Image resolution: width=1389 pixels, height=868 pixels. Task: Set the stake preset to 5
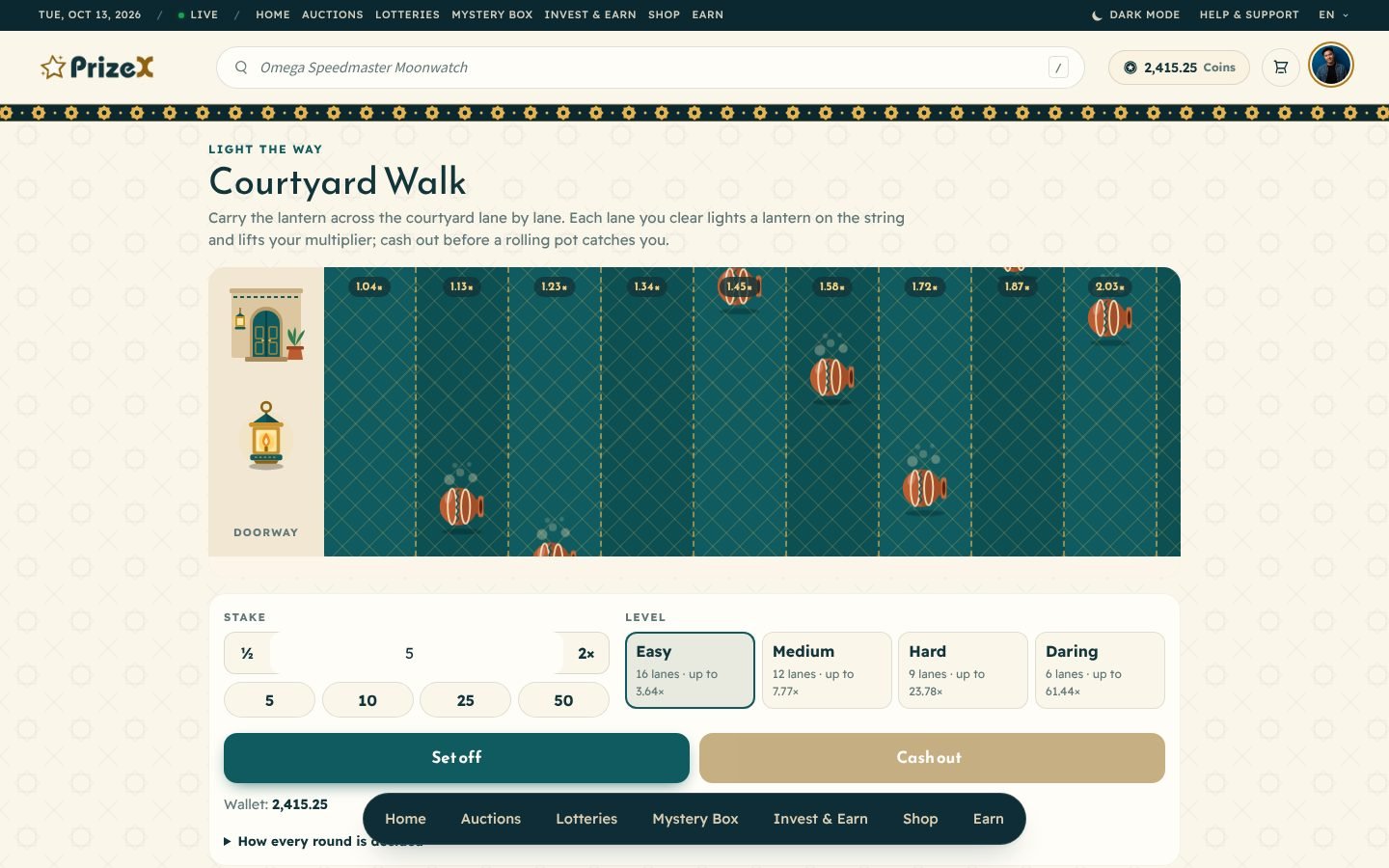pyautogui.click(x=269, y=700)
